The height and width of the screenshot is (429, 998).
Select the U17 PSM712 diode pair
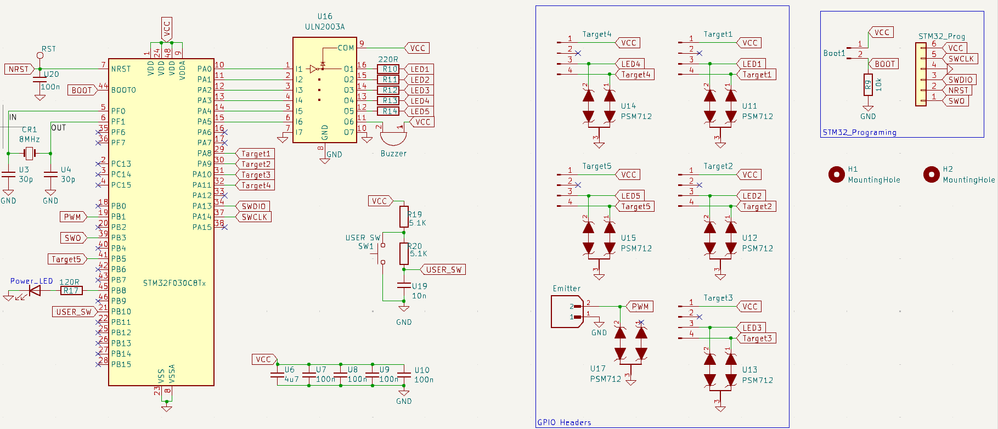631,344
